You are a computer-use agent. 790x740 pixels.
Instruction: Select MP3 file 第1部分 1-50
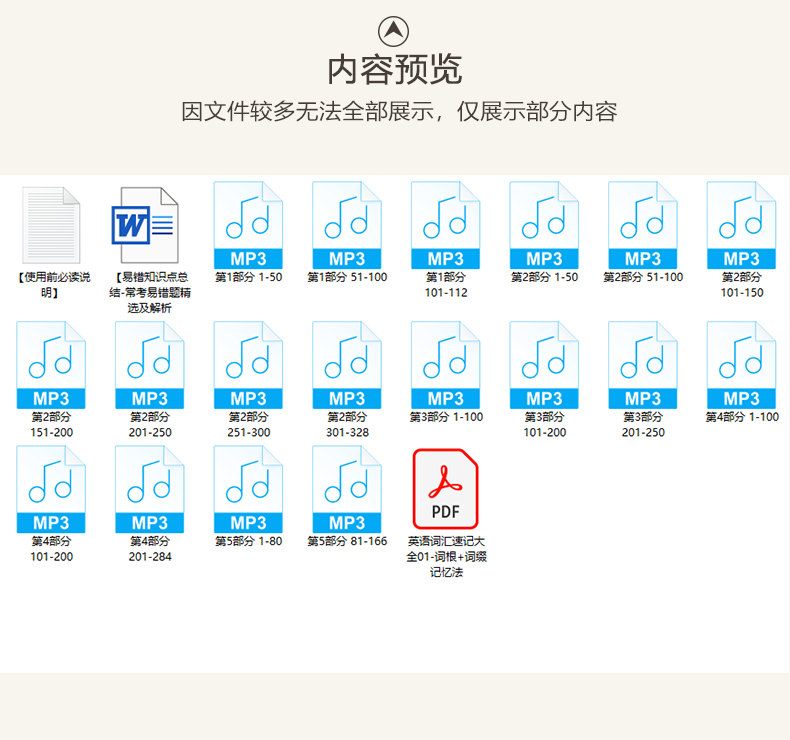point(248,225)
